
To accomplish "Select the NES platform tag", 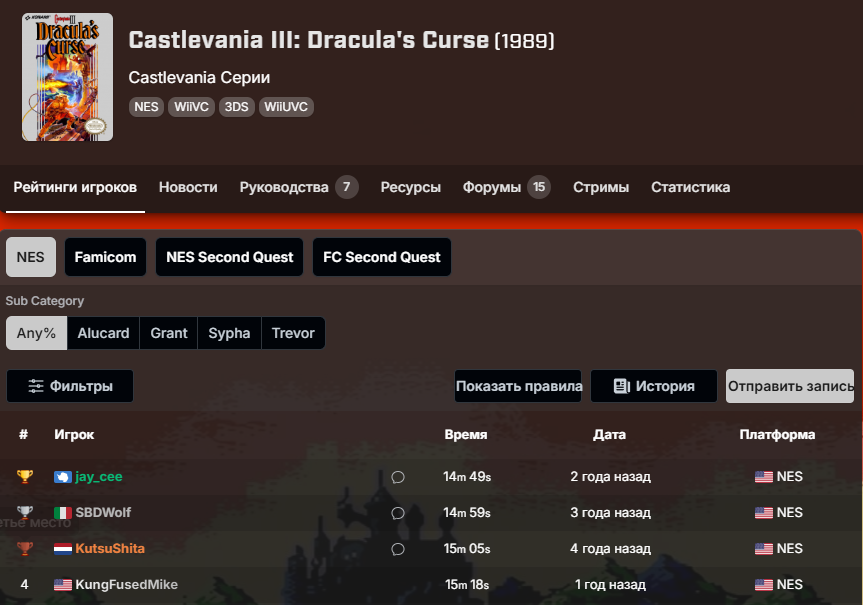I will coord(146,107).
